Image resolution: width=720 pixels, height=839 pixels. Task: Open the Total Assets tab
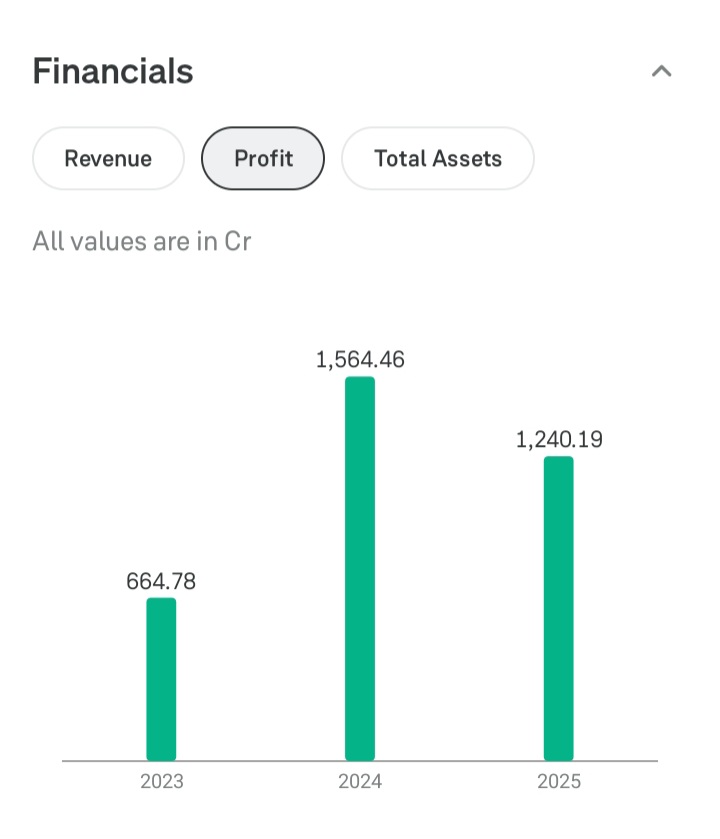tap(437, 158)
